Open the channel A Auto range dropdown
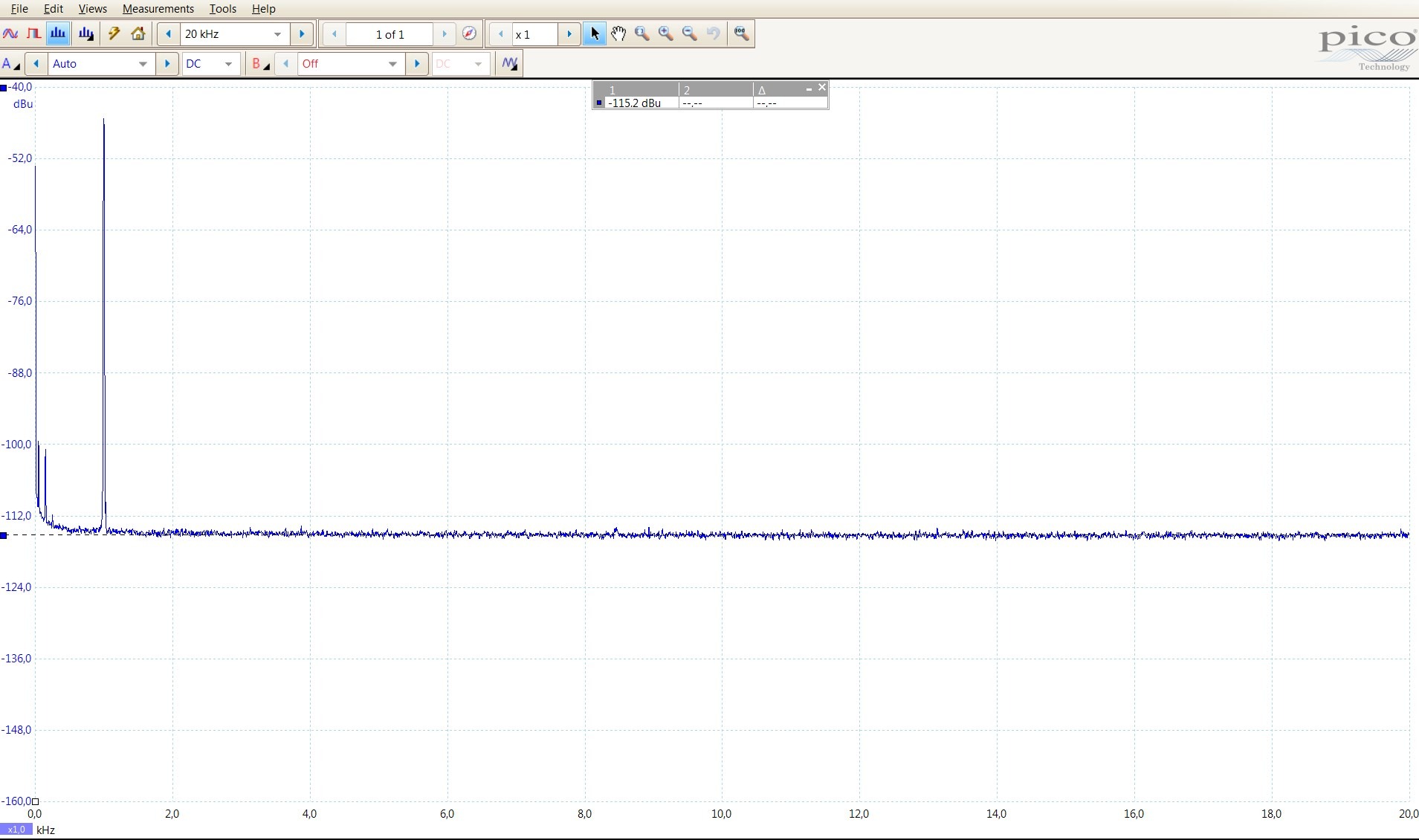This screenshot has width=1419, height=840. pos(143,64)
